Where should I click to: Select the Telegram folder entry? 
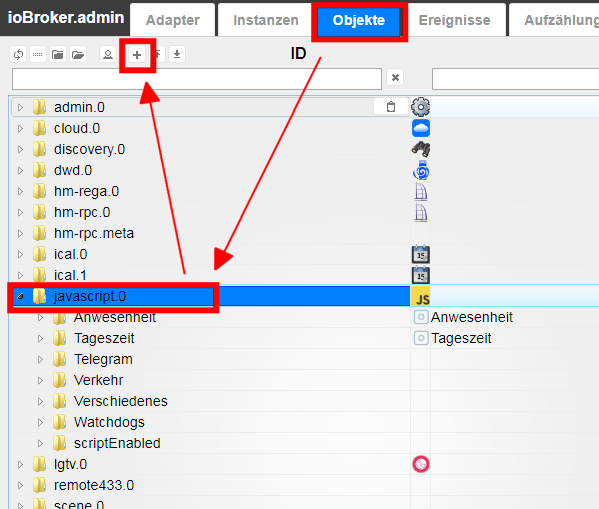103,359
